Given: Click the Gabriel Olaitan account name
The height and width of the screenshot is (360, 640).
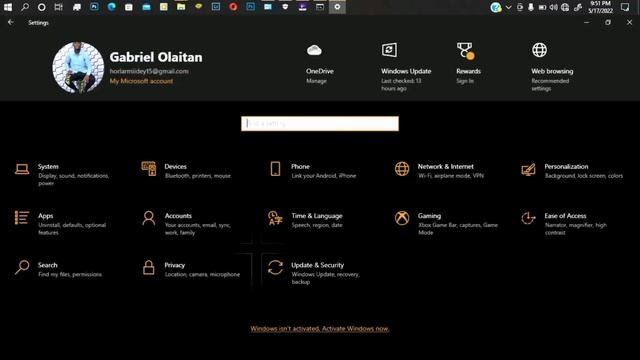Looking at the screenshot, I should coord(156,57).
